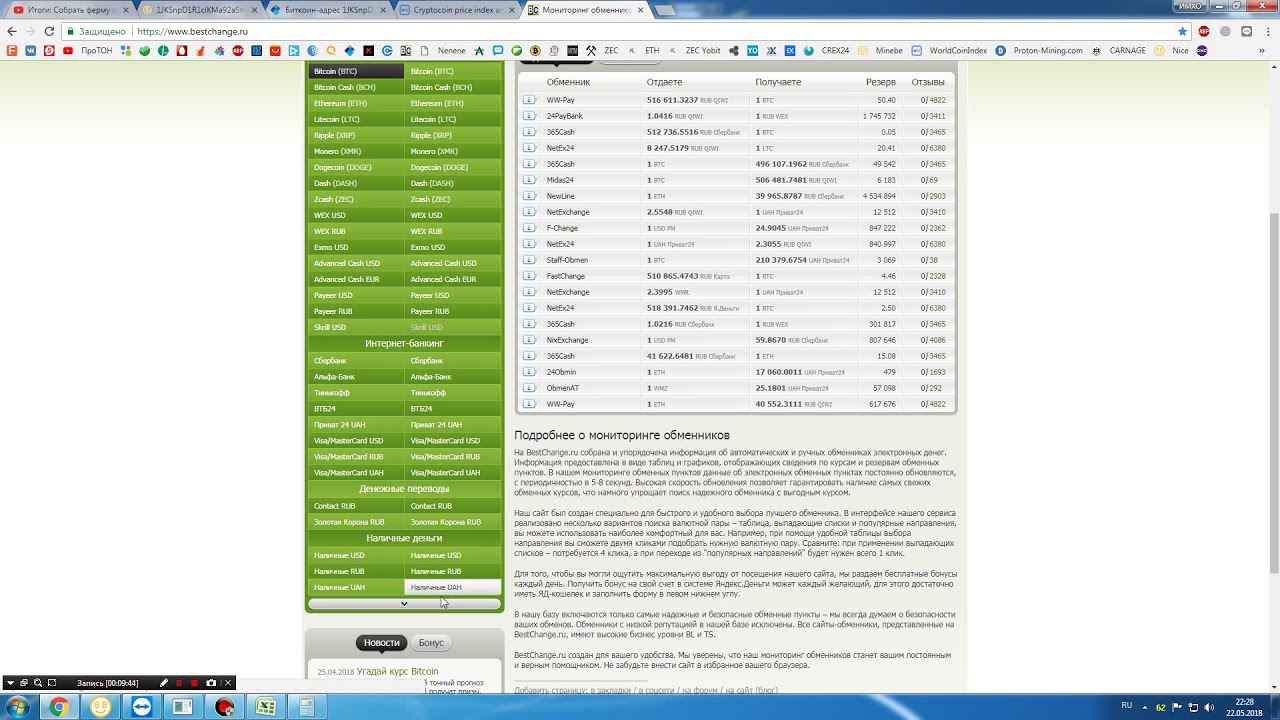Open Excel from the Windows taskbar
This screenshot has height=720, width=1280.
[265, 707]
